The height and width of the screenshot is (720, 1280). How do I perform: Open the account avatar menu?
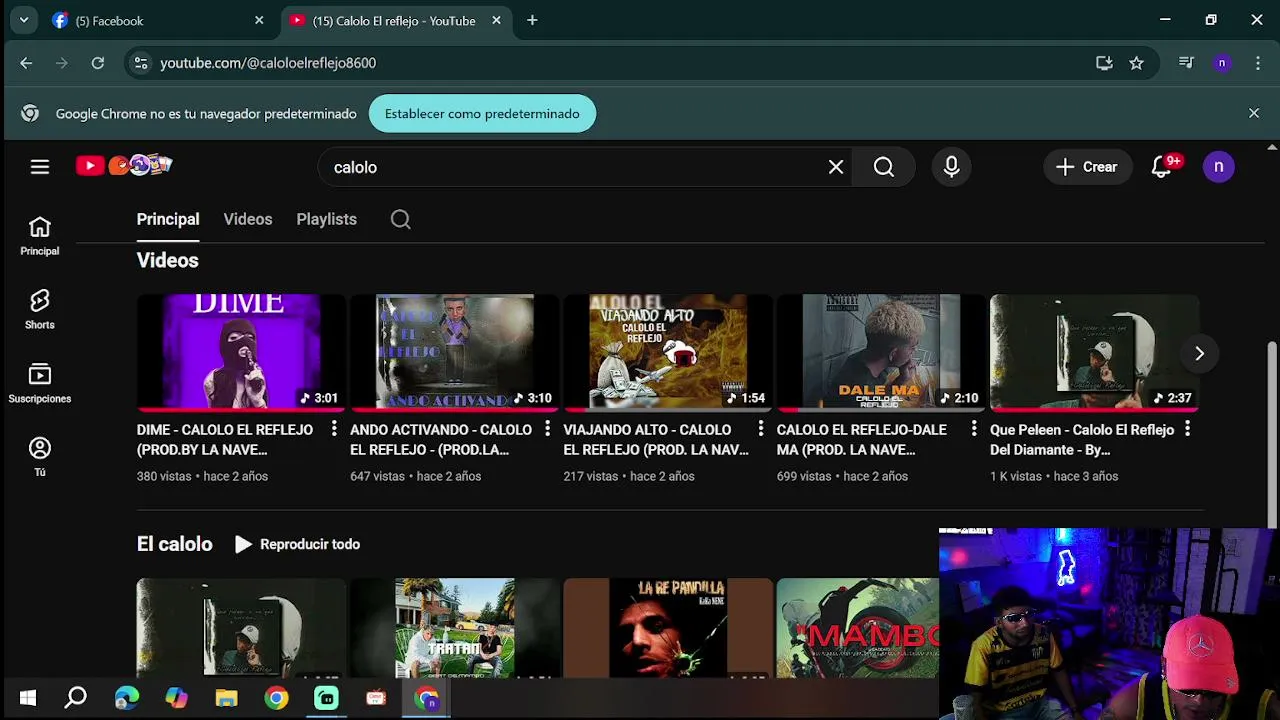1218,167
